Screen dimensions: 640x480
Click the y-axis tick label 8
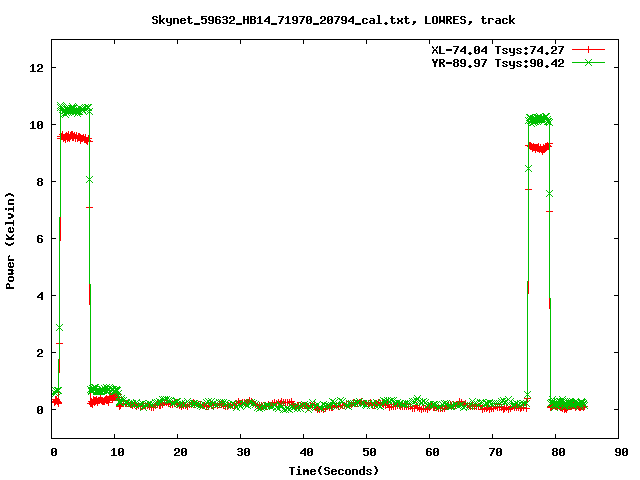point(40,182)
